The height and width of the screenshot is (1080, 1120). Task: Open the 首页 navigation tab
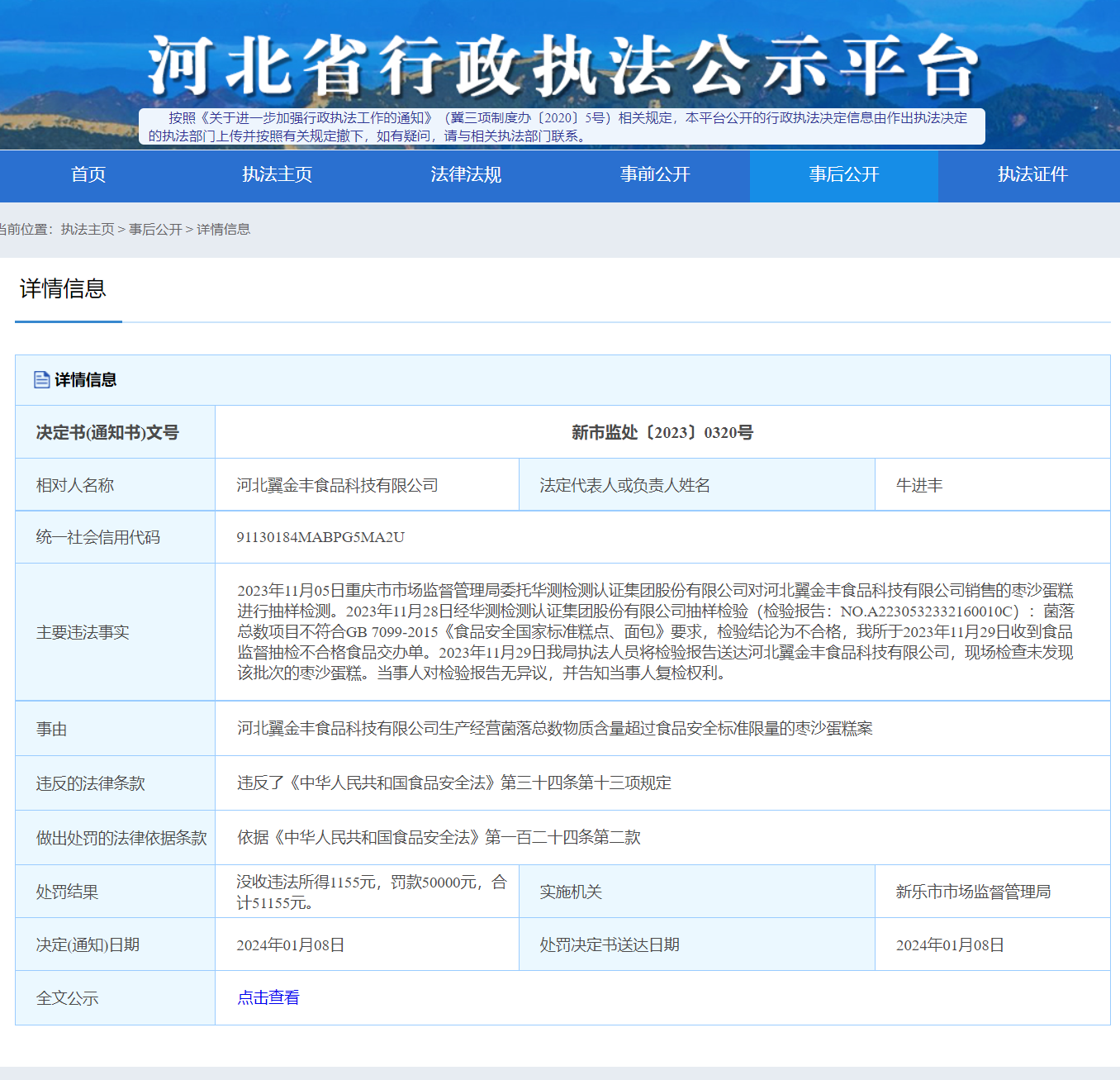88,175
